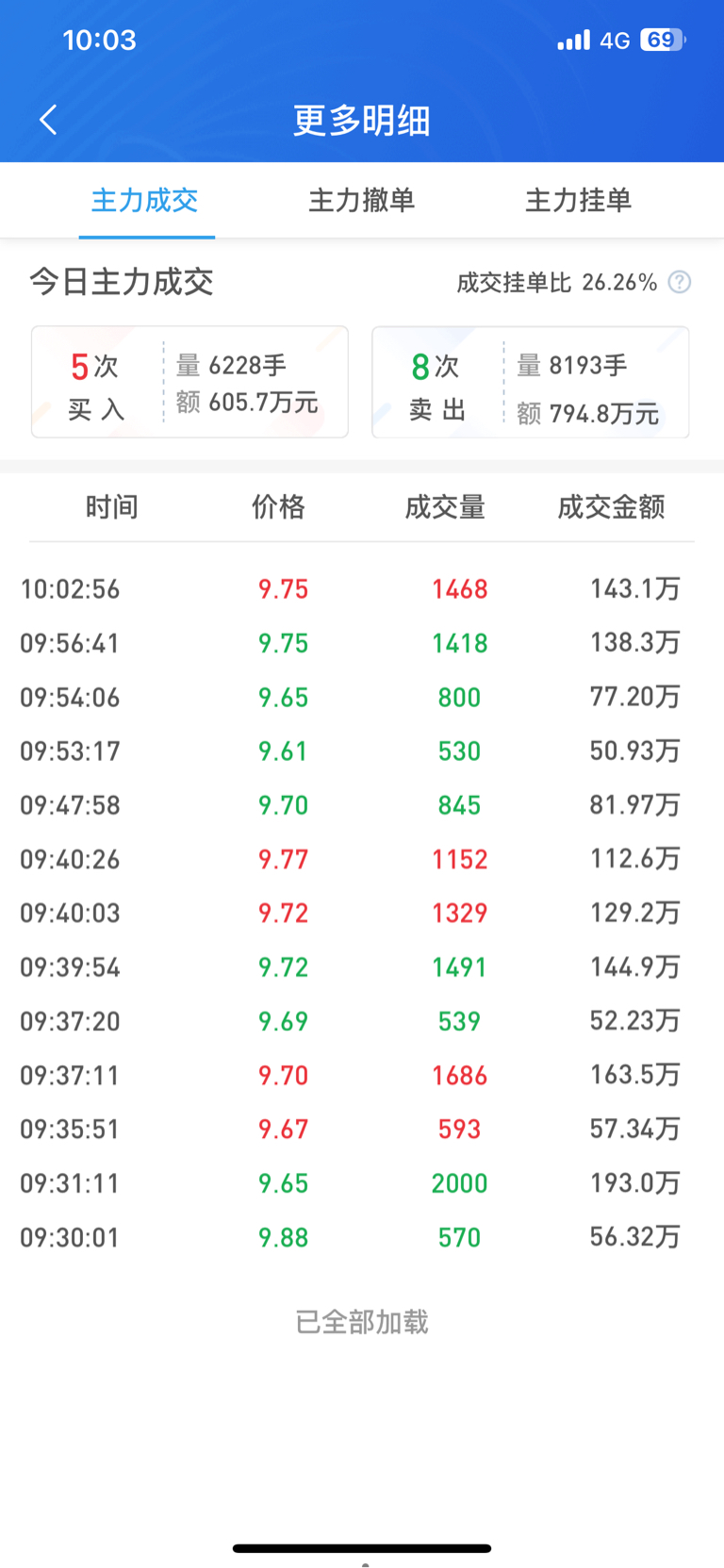The image size is (724, 1568).
Task: Tap the volume value 1418
Action: [460, 643]
